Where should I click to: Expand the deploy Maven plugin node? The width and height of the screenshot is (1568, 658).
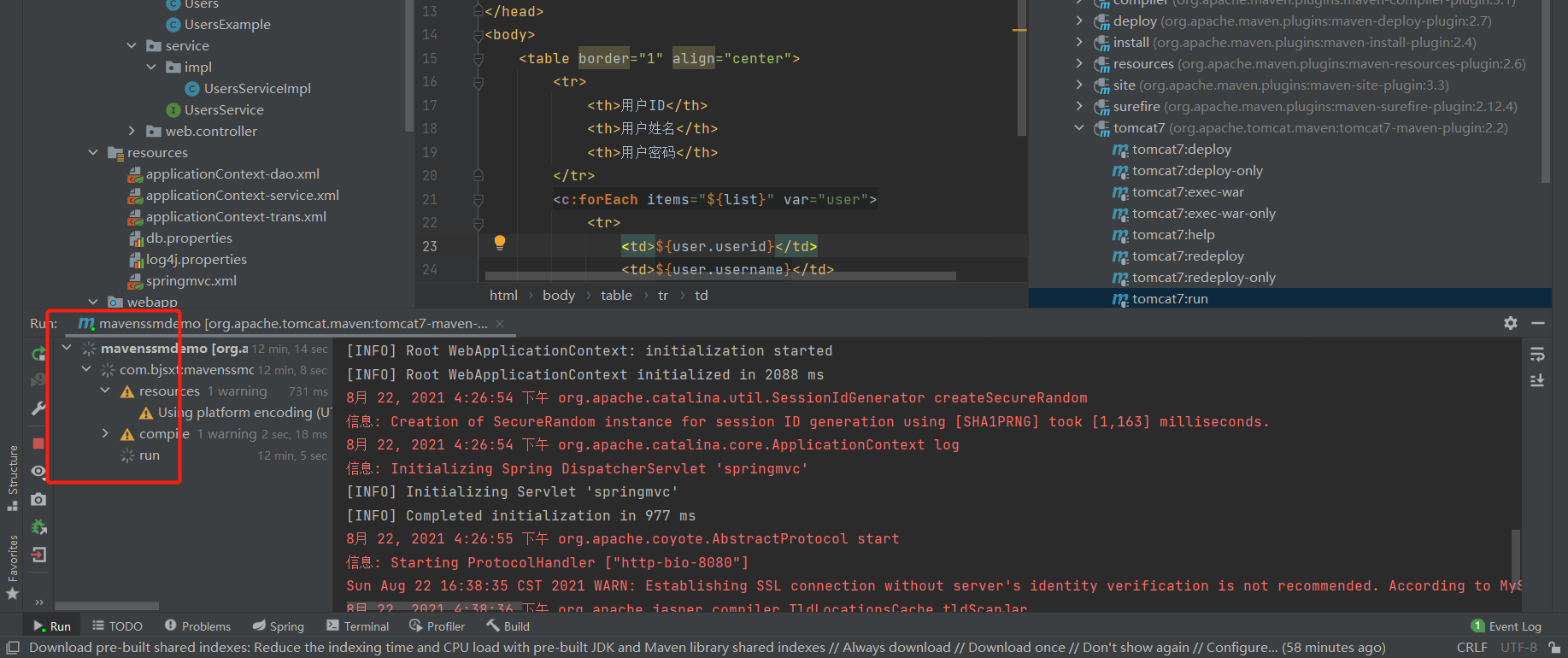tap(1079, 21)
